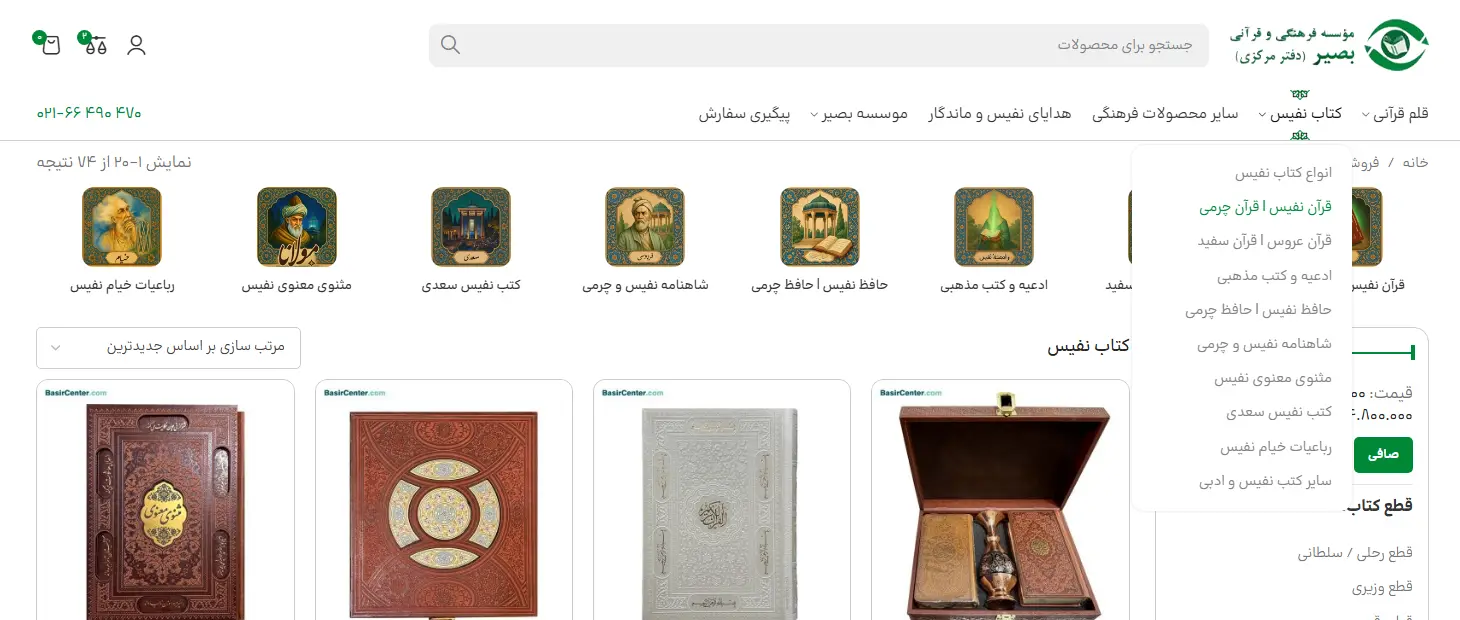
Task: Click the price range slider handle
Action: [x=1412, y=352]
